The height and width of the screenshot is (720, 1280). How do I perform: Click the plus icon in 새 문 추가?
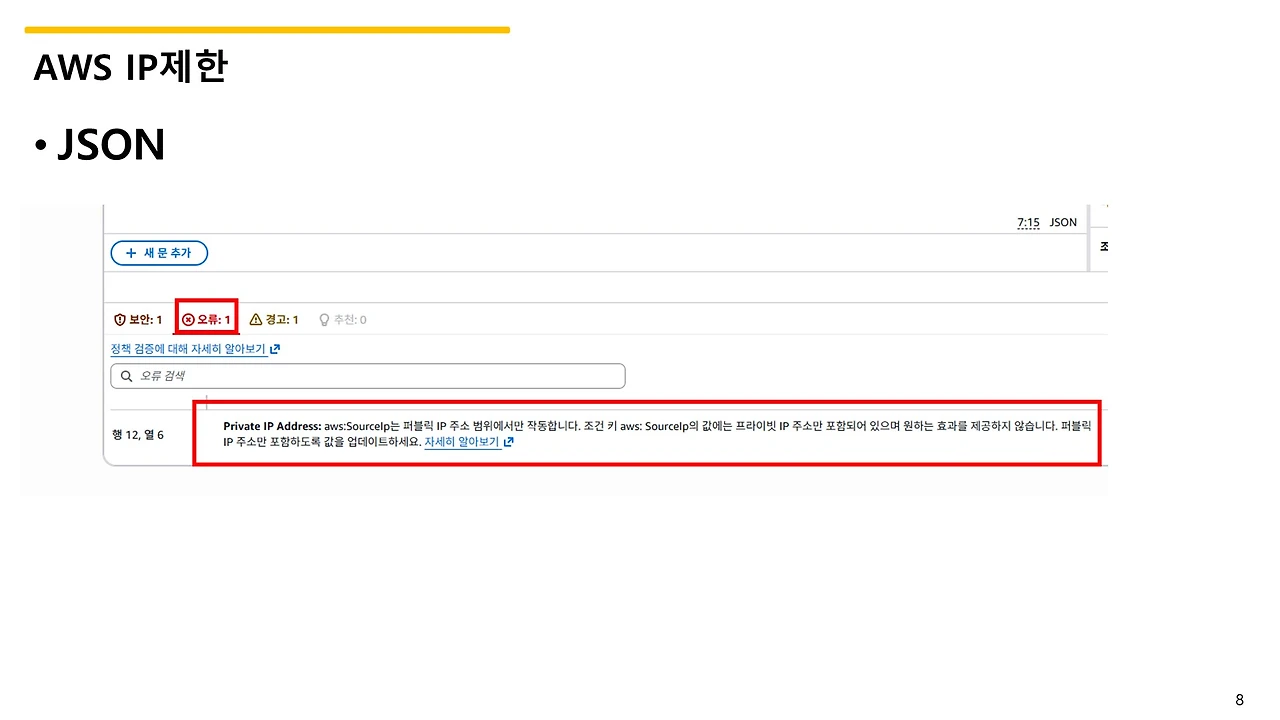tap(130, 253)
